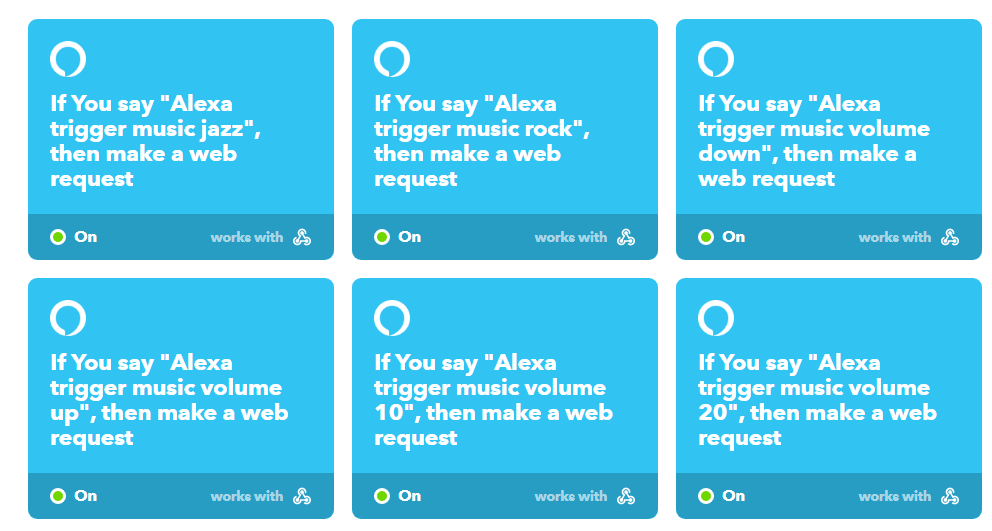Click Alexa icon on music jazz applet
This screenshot has height=531, width=992.
click(68, 59)
